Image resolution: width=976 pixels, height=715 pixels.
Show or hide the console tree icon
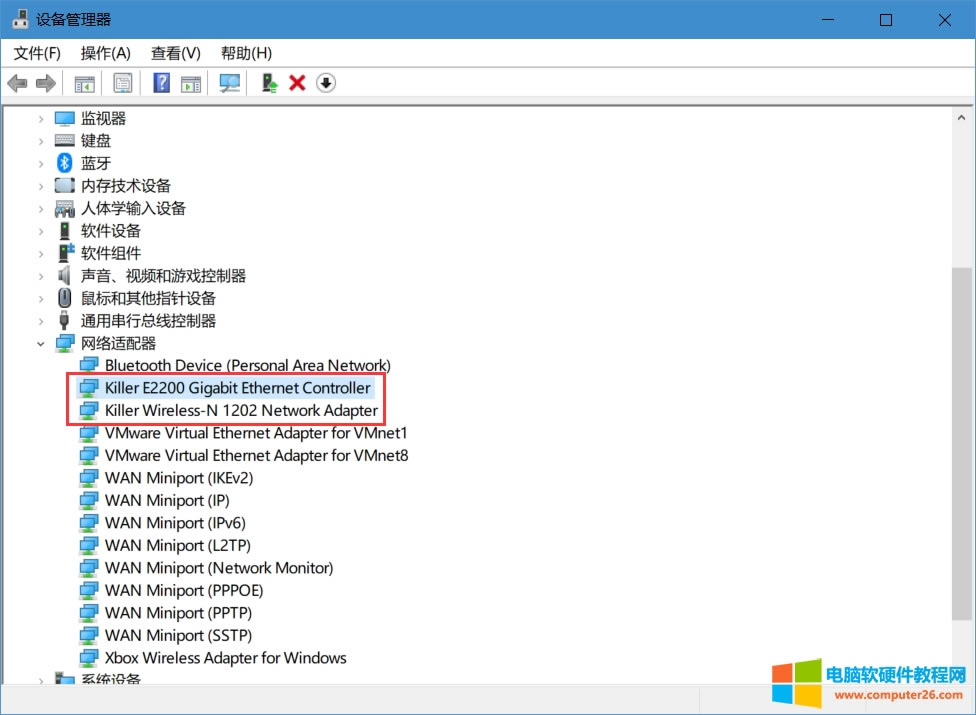85,83
